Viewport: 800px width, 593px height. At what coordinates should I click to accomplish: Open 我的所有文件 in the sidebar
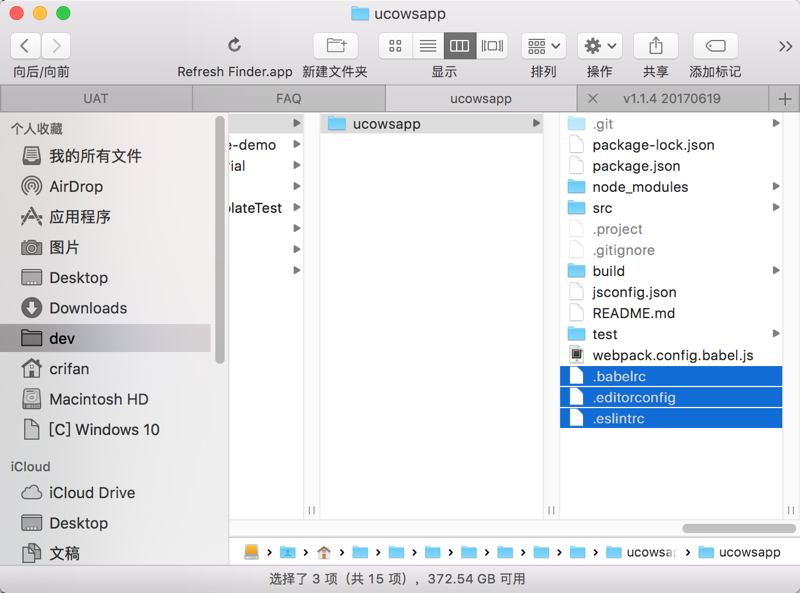click(x=106, y=156)
